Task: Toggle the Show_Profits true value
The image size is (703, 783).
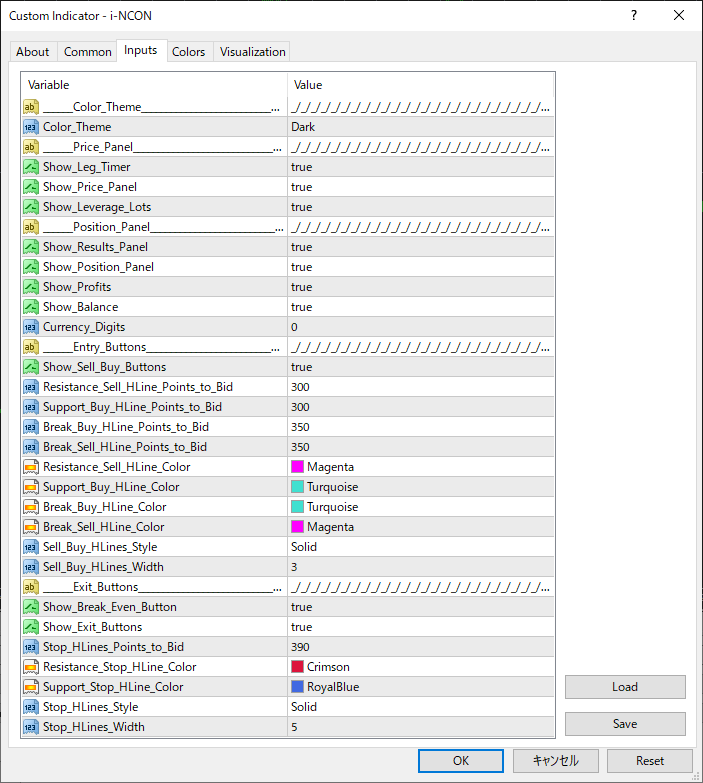Action: coord(421,287)
